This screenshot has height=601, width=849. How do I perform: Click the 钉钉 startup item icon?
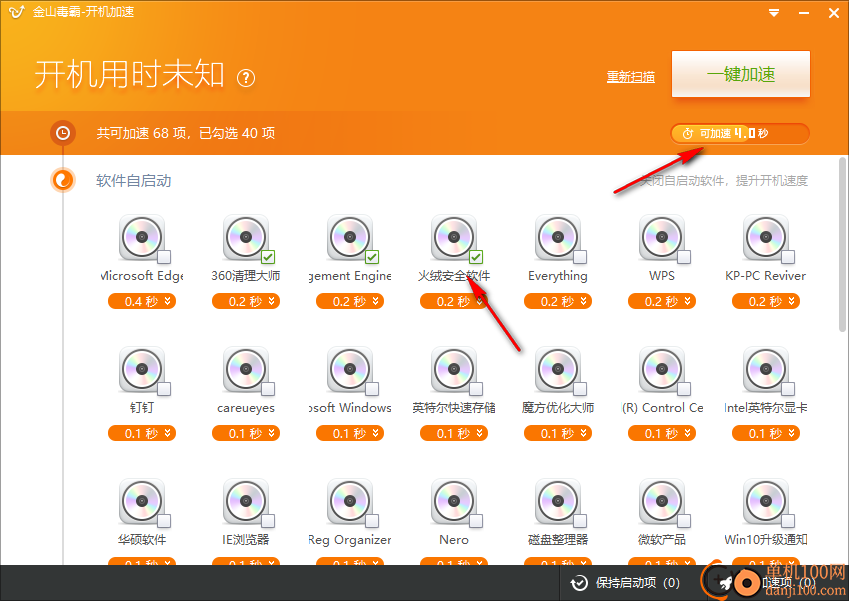pyautogui.click(x=142, y=369)
